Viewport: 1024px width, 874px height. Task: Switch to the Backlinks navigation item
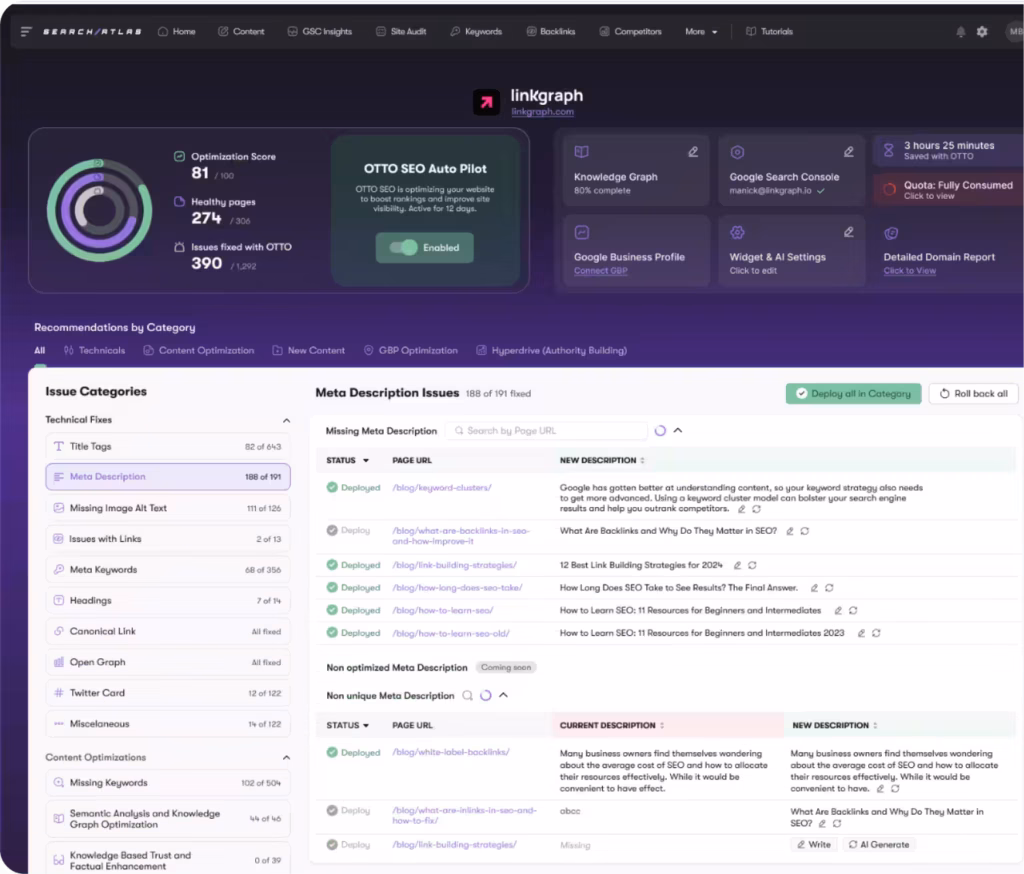point(550,31)
